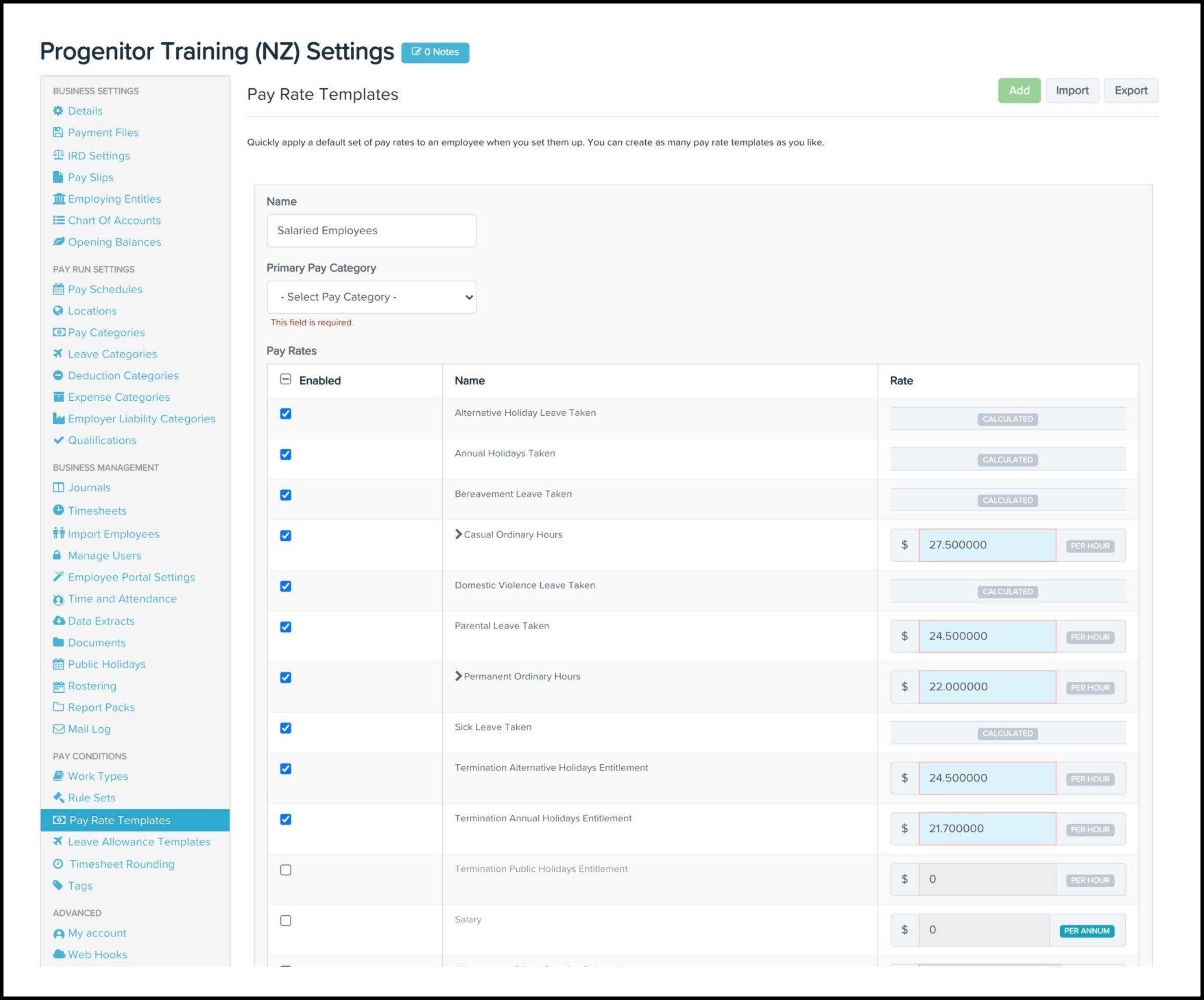Go to Pay Schedules in sidebar
1204x1000 pixels.
105,290
